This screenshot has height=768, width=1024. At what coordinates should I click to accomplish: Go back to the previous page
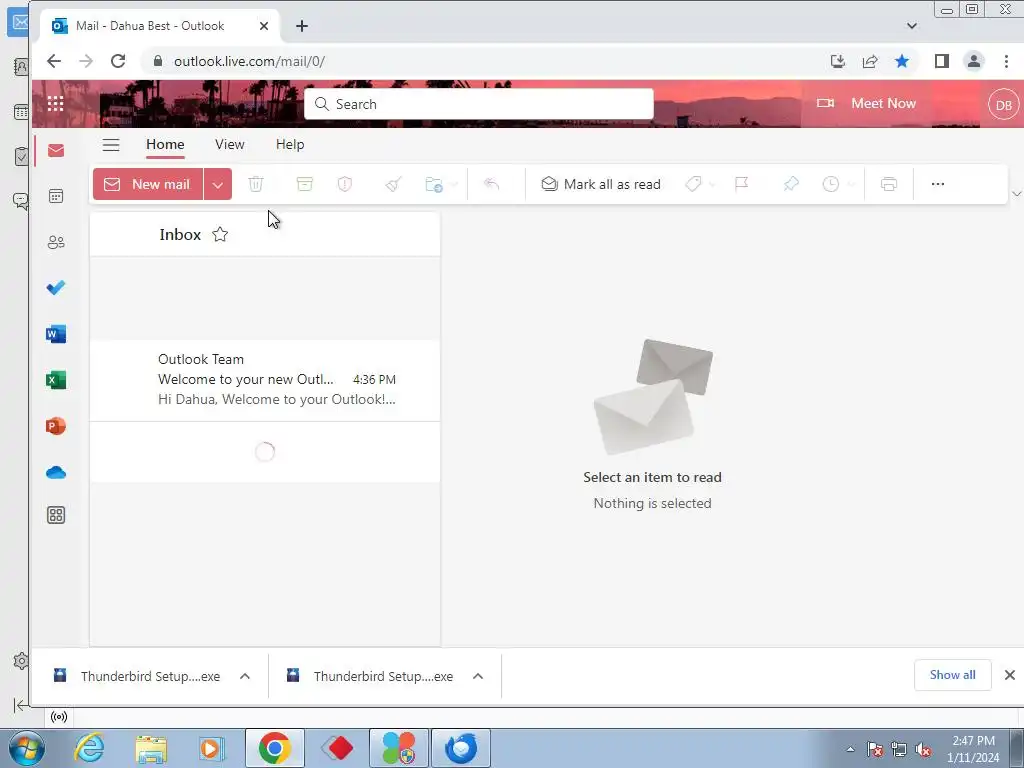54,61
